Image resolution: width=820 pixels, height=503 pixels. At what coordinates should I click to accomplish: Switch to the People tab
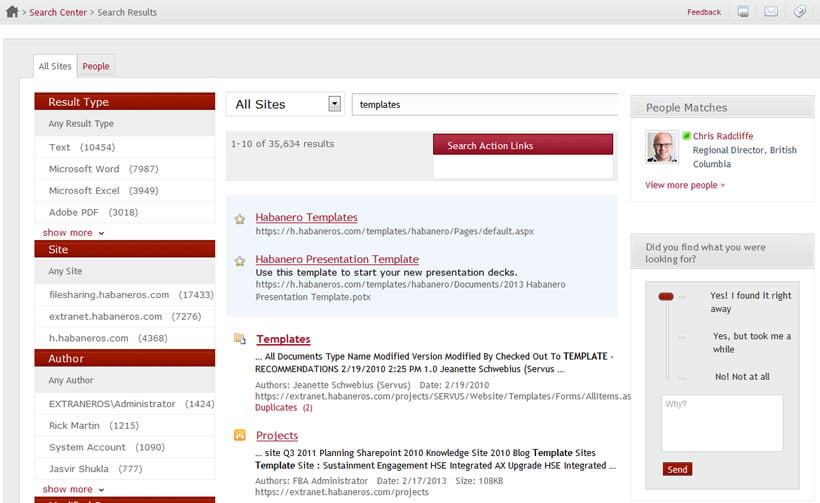tap(96, 66)
